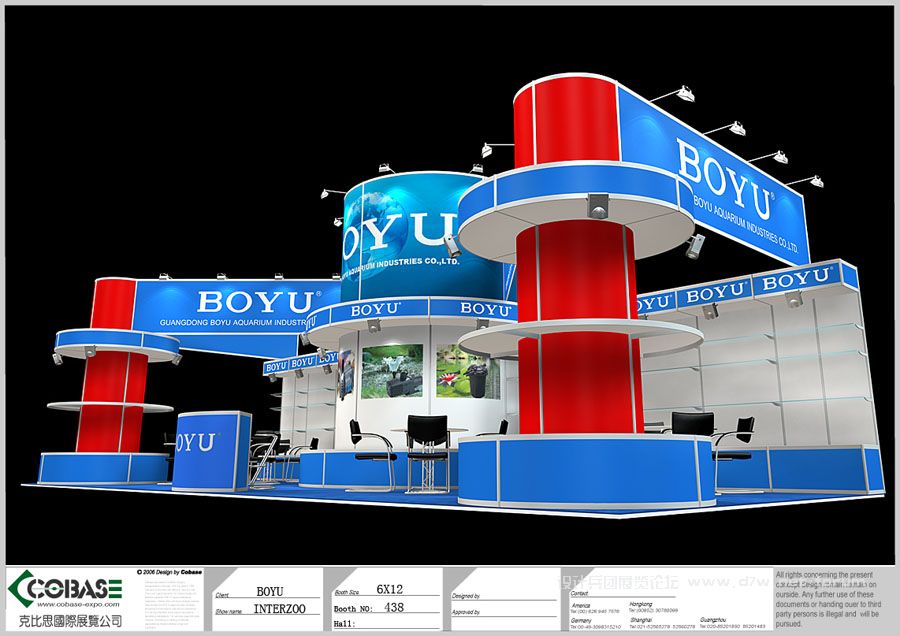Open the www.cobase-expo.com web address

(x=78, y=604)
